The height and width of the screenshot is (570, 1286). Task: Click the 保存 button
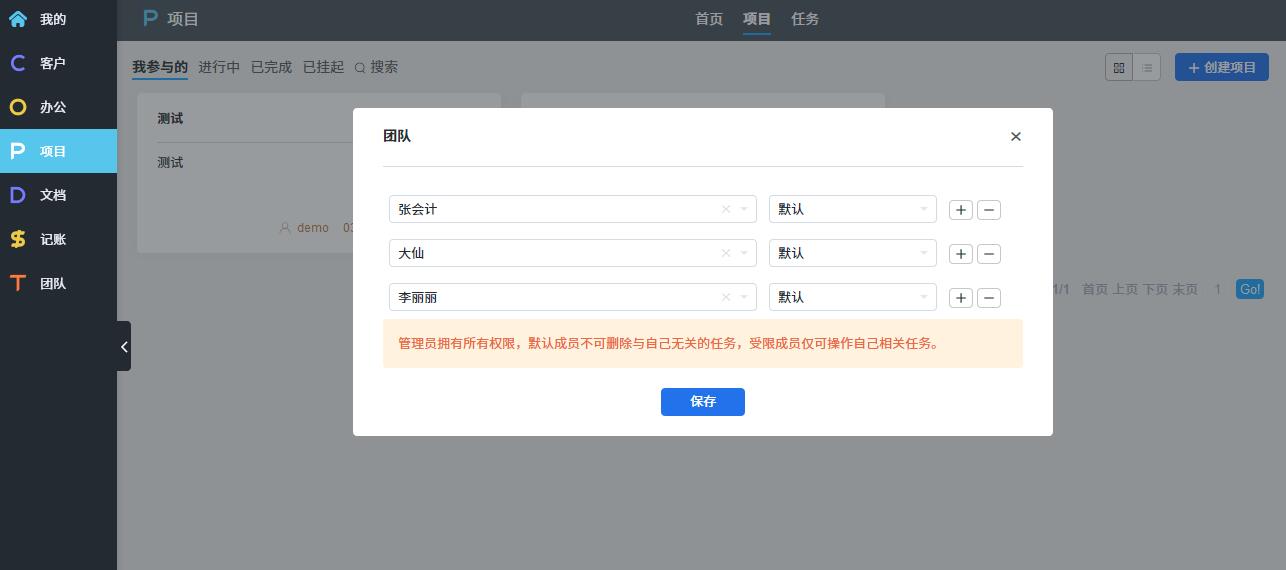[x=702, y=402]
